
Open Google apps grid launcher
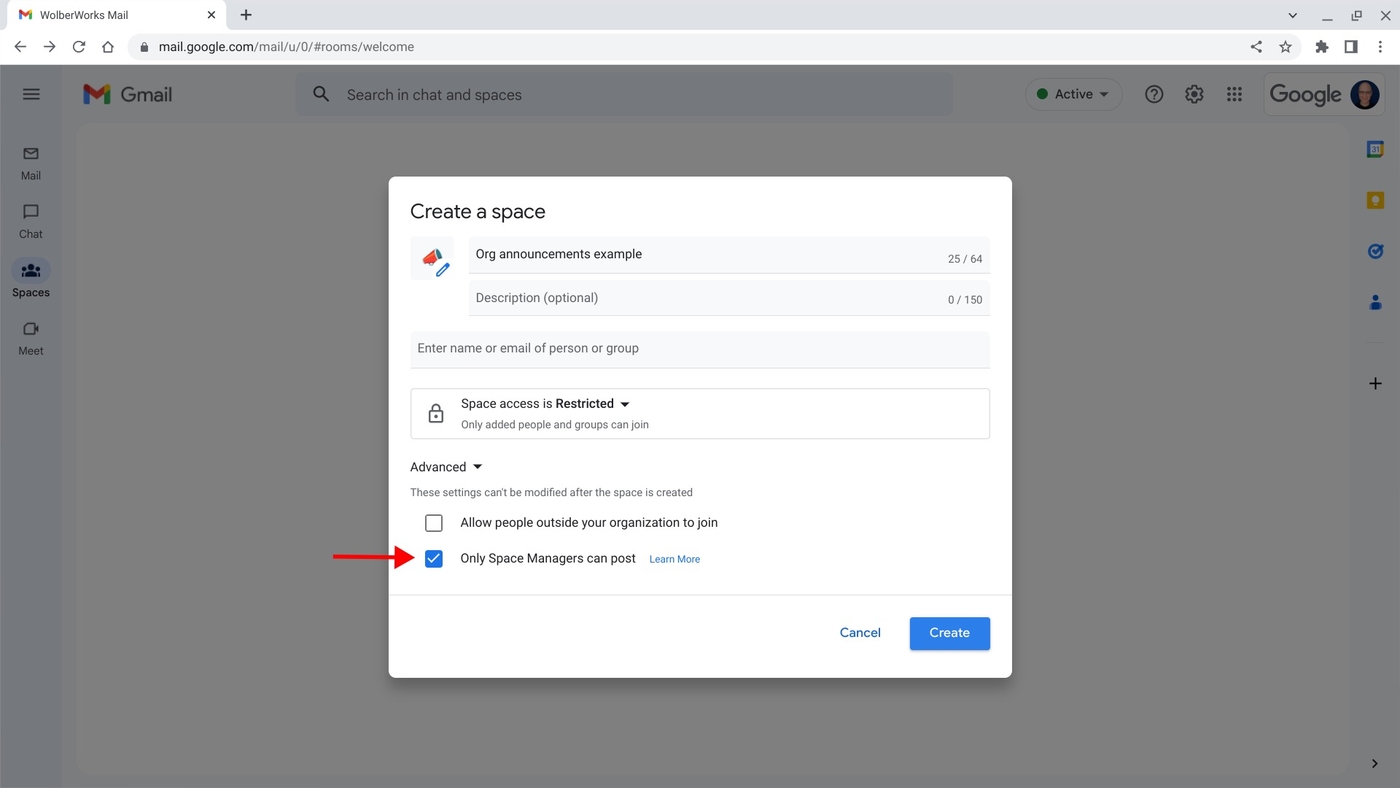(x=1234, y=94)
